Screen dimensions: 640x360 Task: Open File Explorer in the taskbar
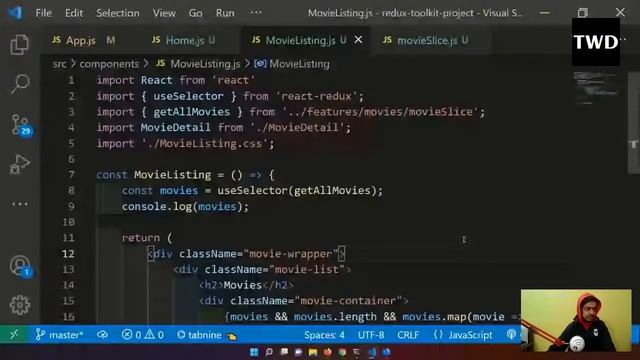point(313,352)
